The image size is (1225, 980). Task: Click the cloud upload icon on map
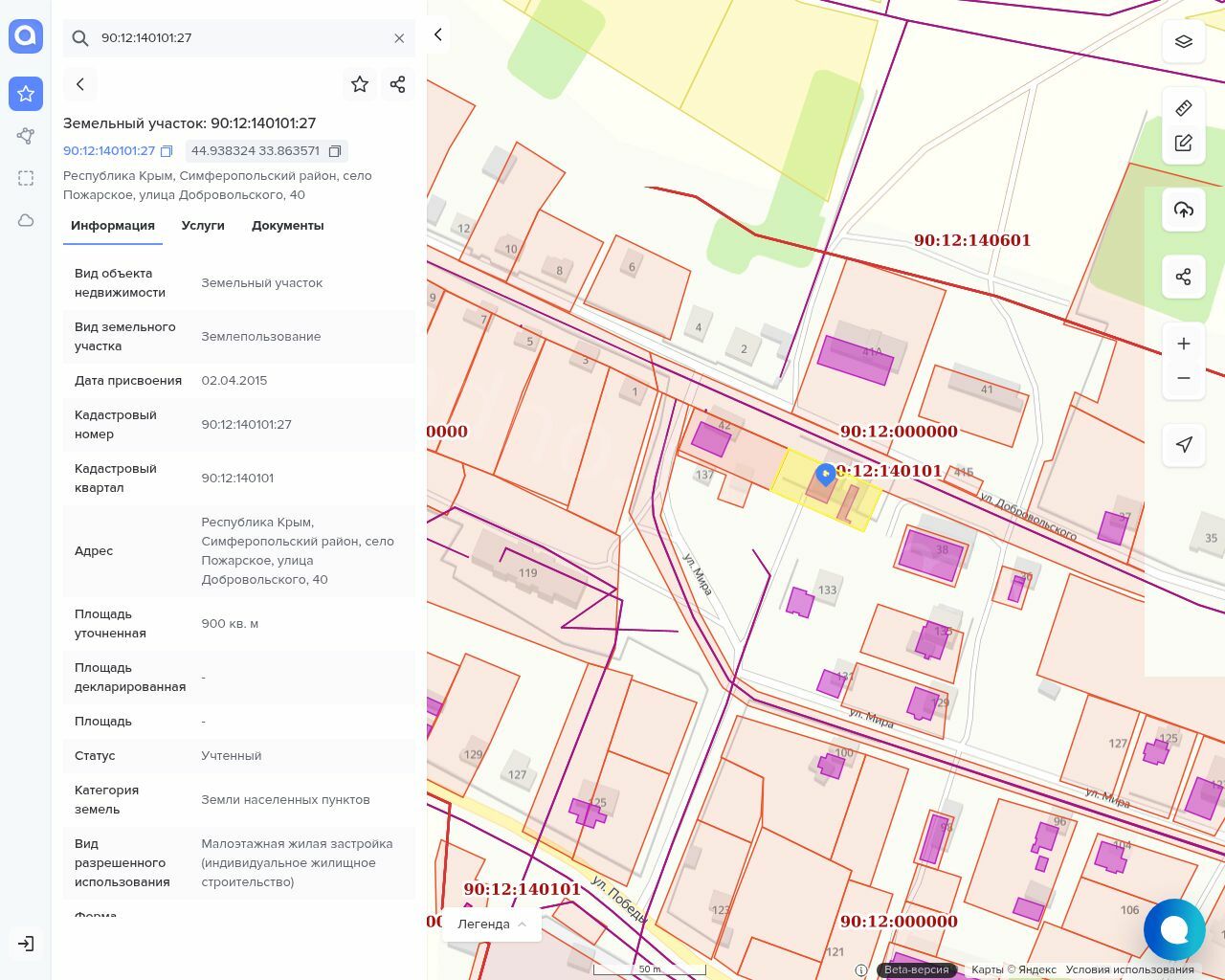coord(1183,210)
